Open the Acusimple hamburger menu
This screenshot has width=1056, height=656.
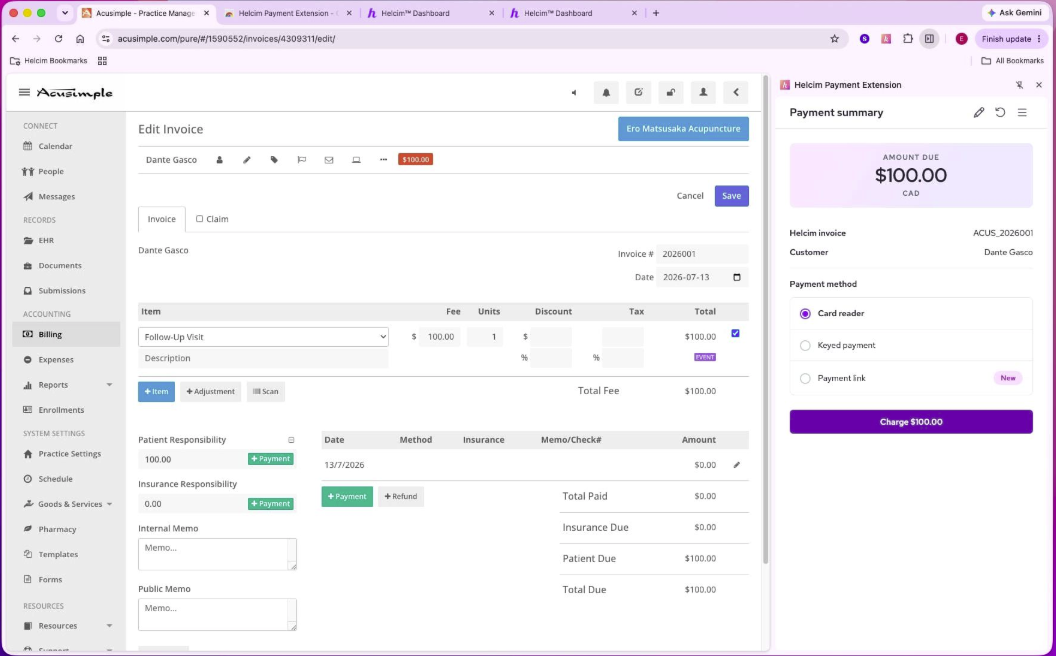point(24,92)
